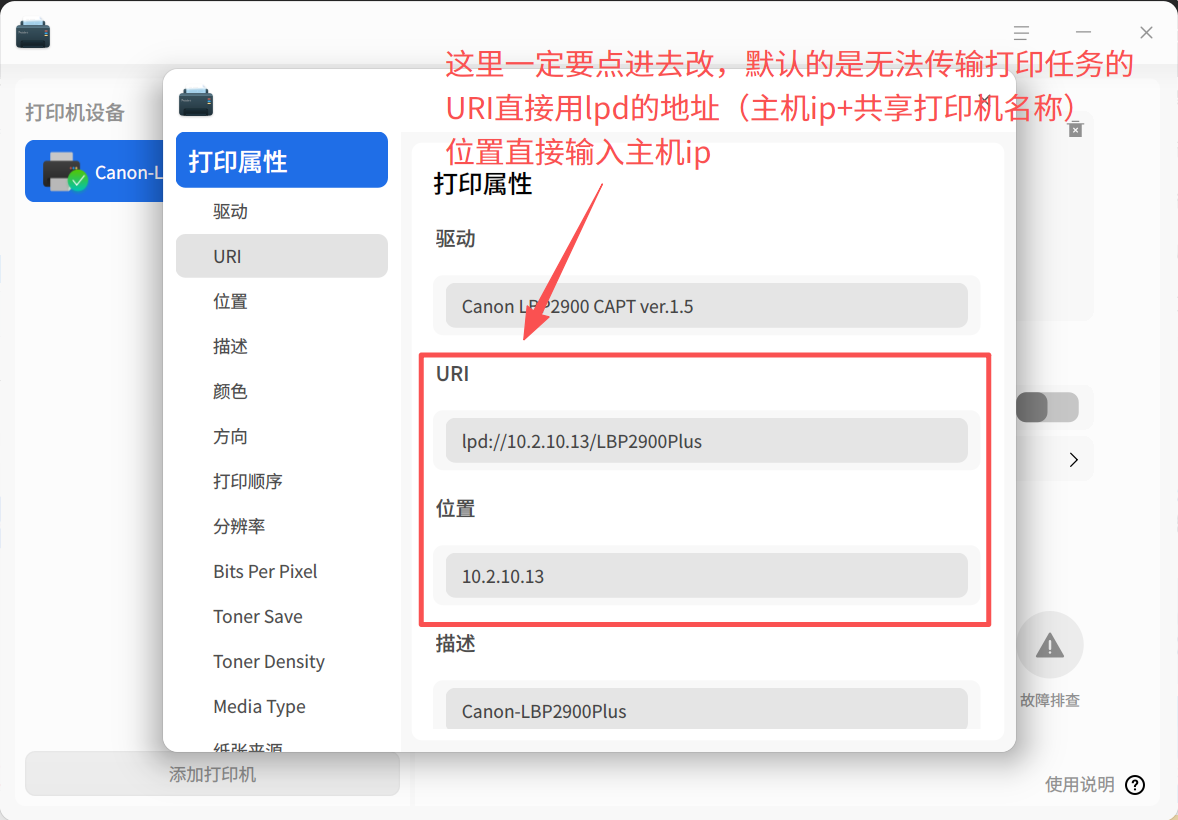This screenshot has height=820, width=1178.
Task: Open the 故障排查 troubleshooting warning icon
Action: (x=1050, y=645)
